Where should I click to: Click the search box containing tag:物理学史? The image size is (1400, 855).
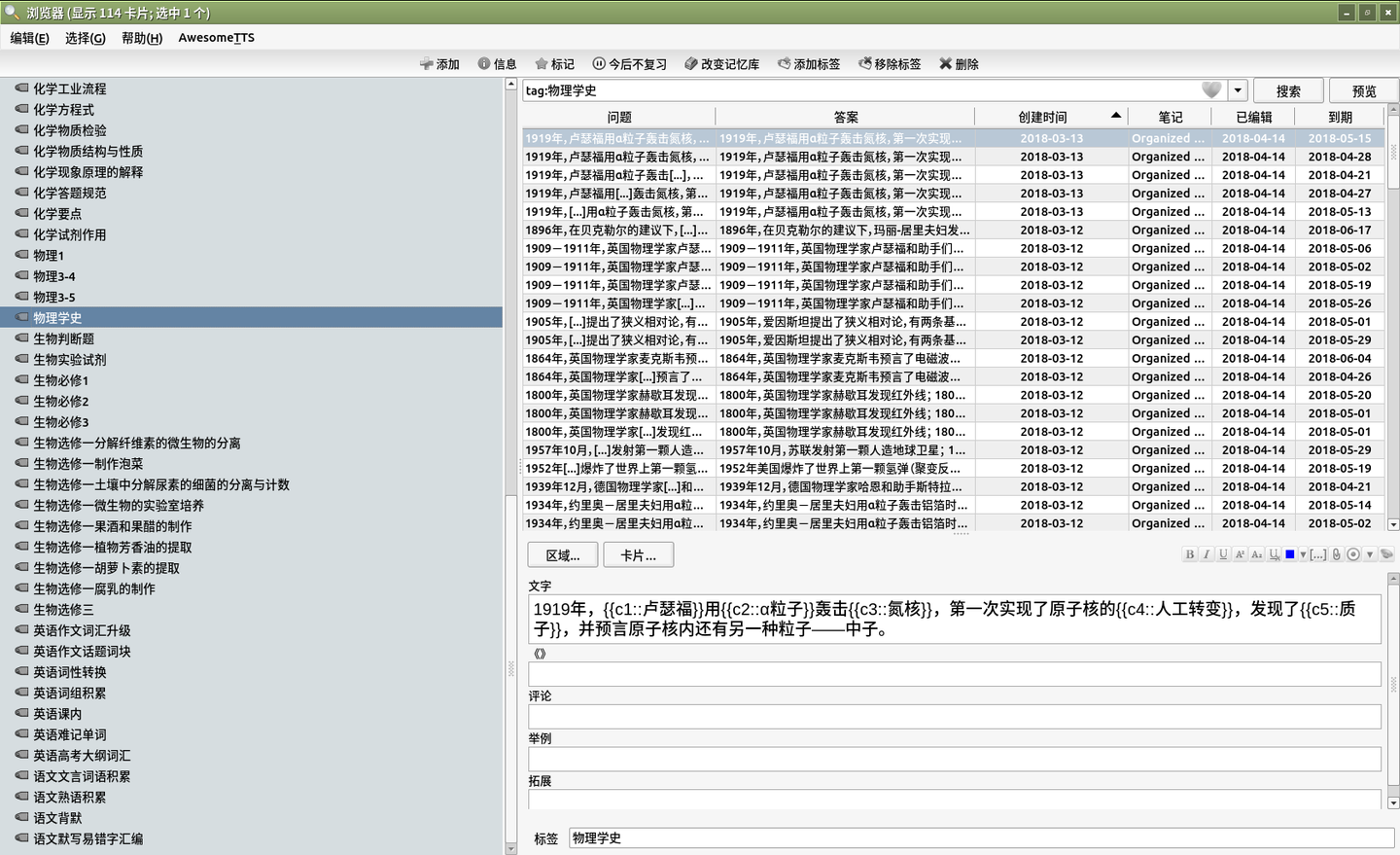pyautogui.click(x=860, y=90)
